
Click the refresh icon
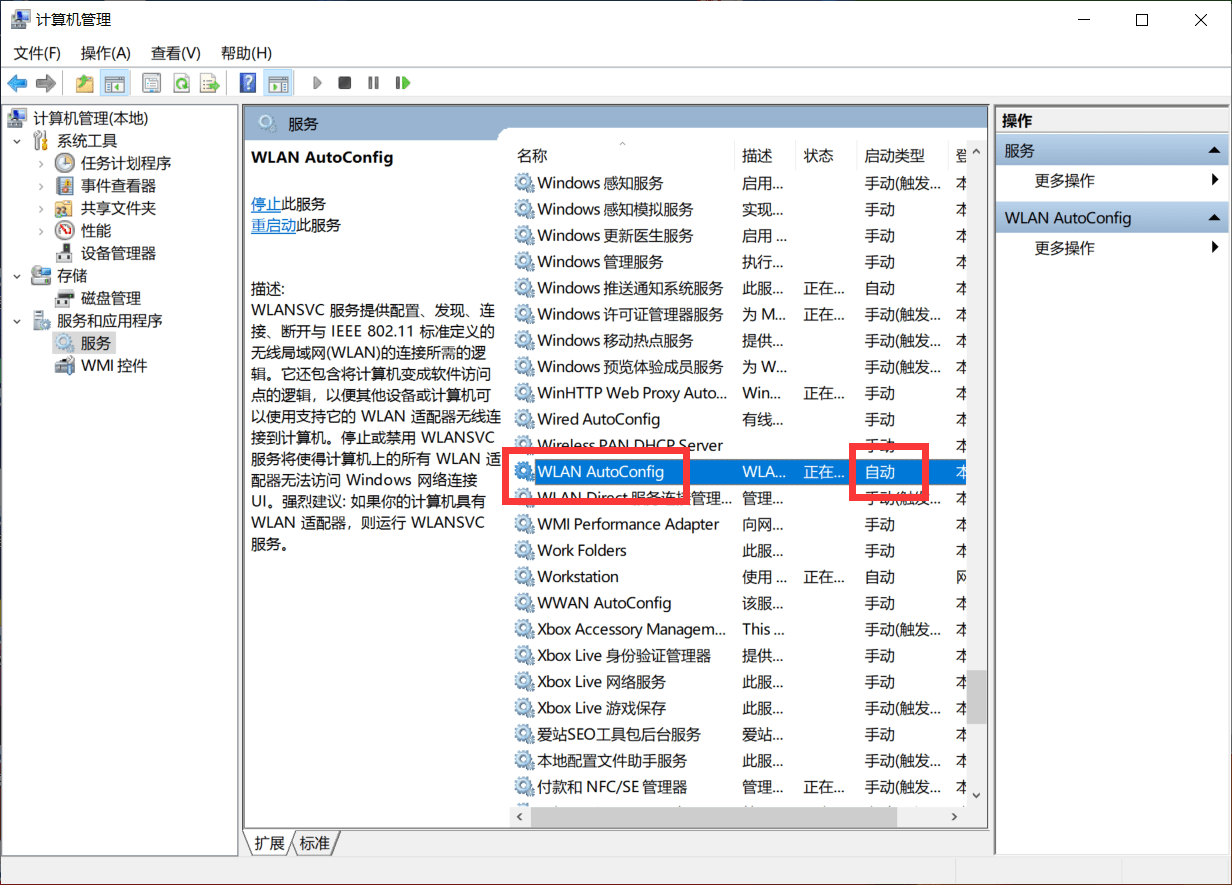point(181,82)
